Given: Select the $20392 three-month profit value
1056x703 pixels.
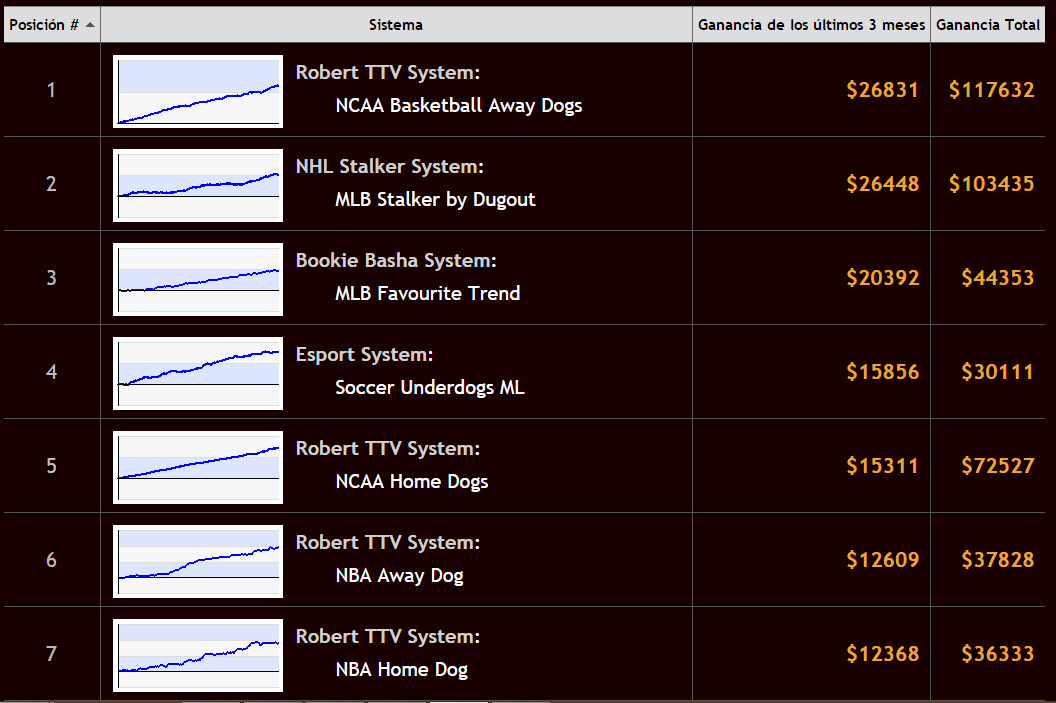Looking at the screenshot, I should 882,277.
